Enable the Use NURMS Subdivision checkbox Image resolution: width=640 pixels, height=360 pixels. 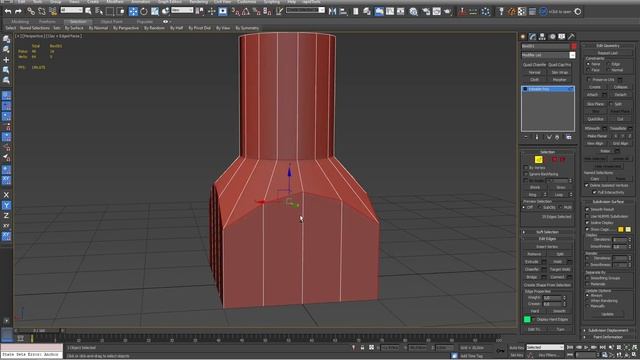pyautogui.click(x=587, y=216)
